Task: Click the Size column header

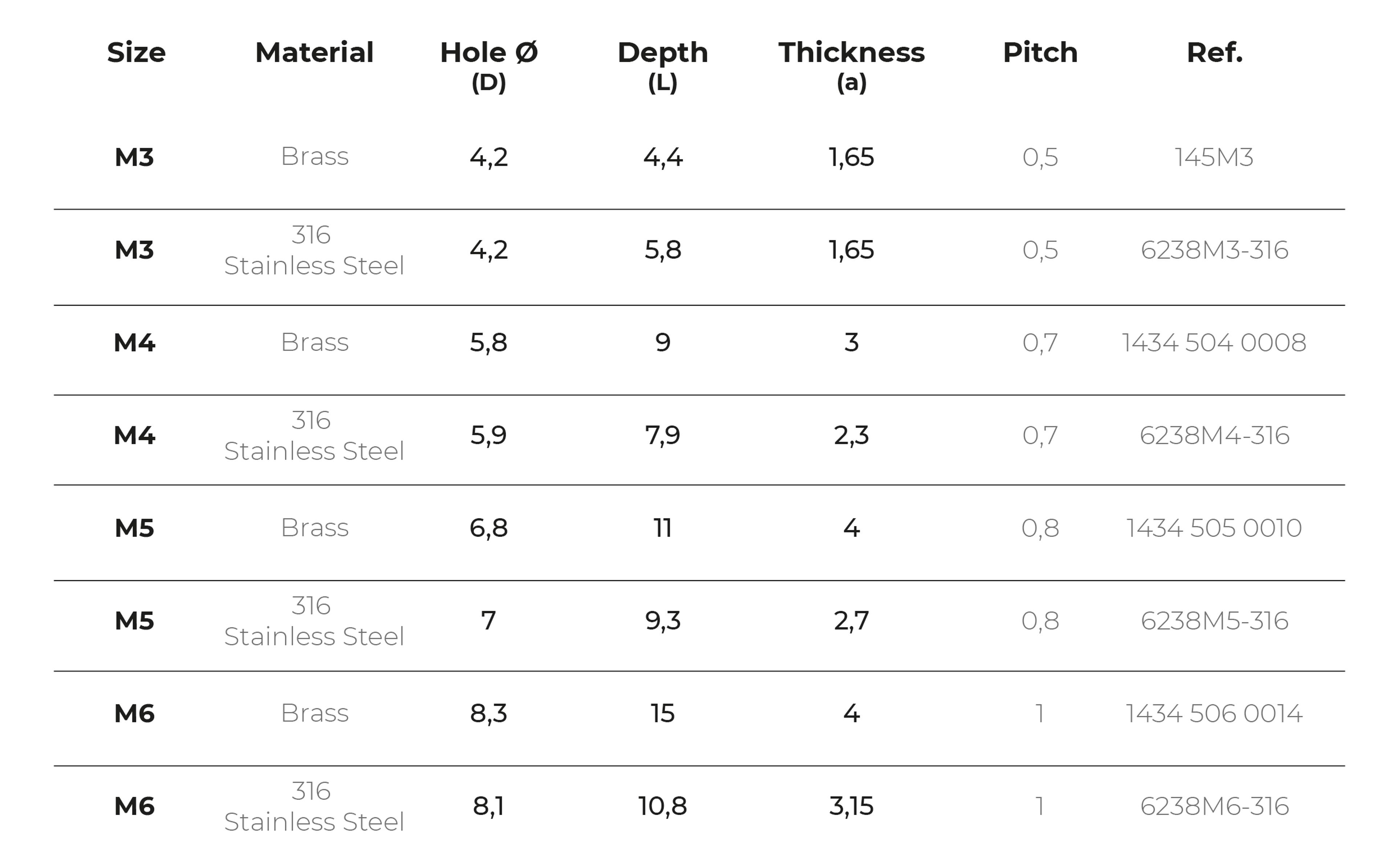Action: (136, 53)
